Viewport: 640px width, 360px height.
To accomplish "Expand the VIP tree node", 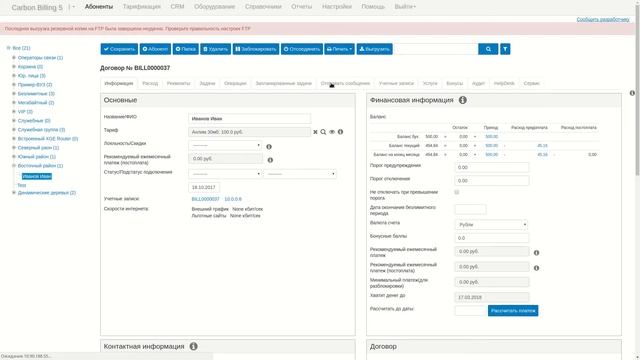I will pyautogui.click(x=14, y=111).
